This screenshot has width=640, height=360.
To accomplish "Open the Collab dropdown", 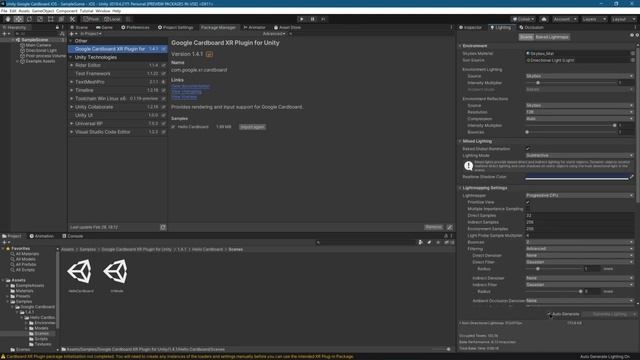I will 523,19.
